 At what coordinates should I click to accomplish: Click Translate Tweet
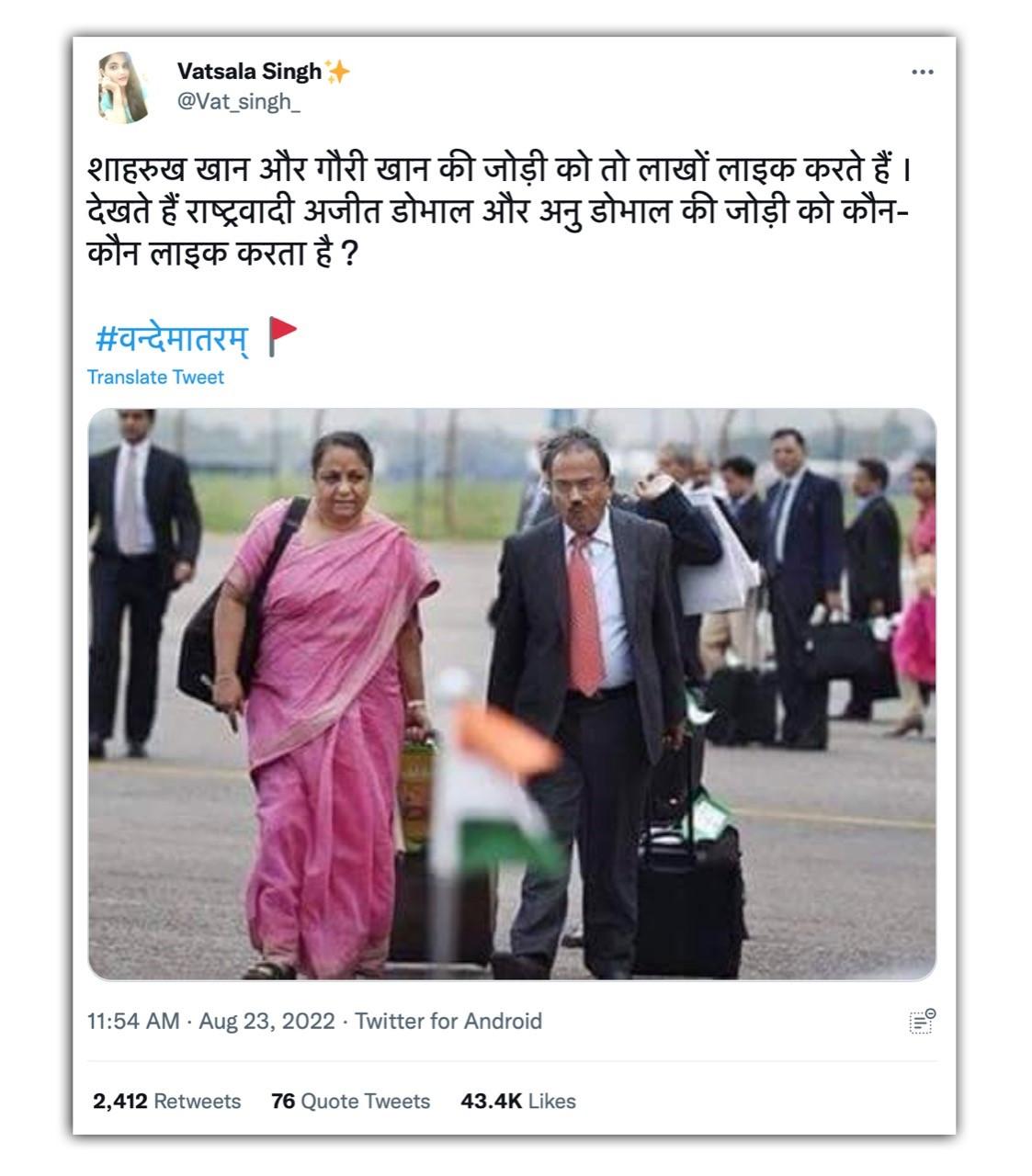[155, 377]
